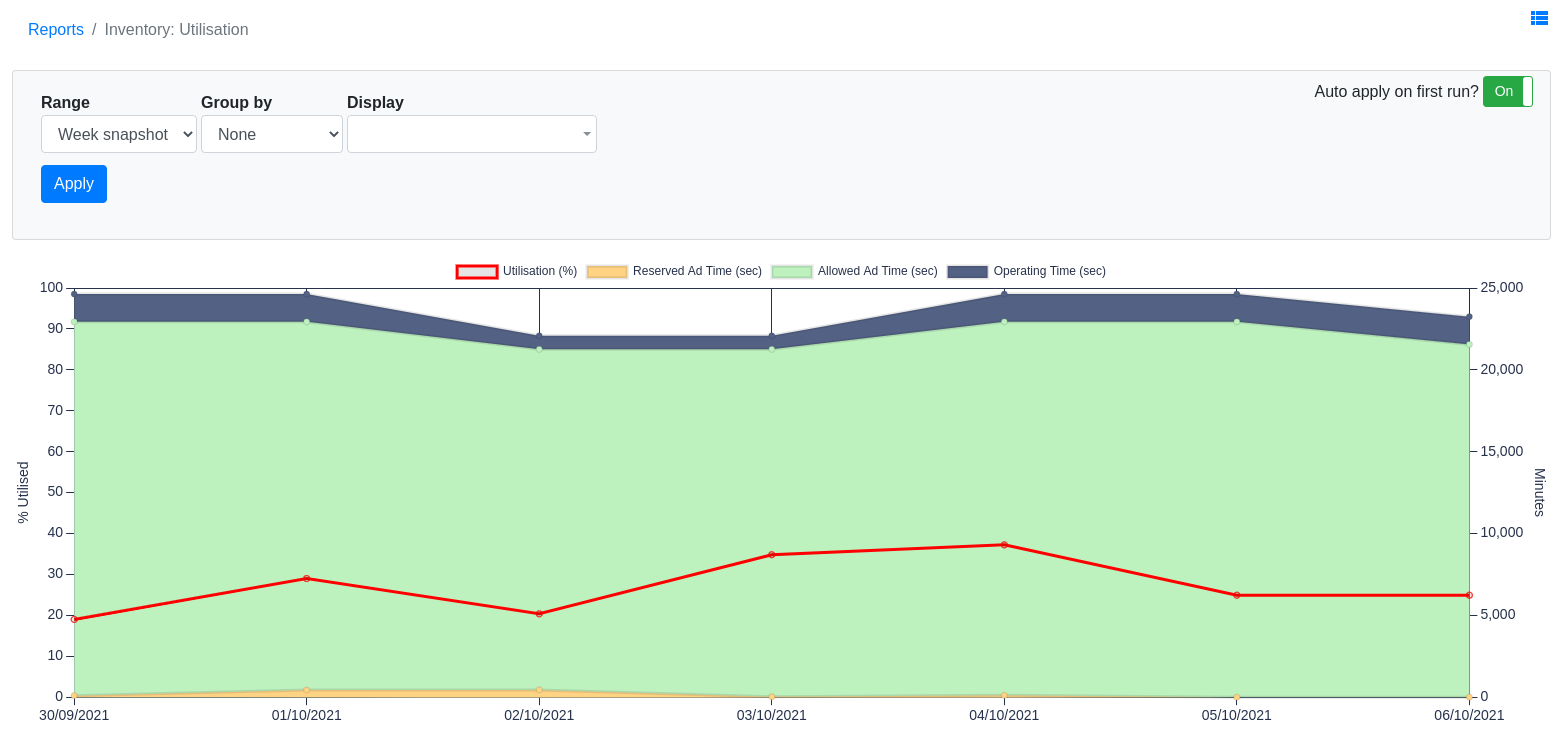Screen dimensions: 1567x734
Task: Open the table view icon
Action: point(1539,18)
